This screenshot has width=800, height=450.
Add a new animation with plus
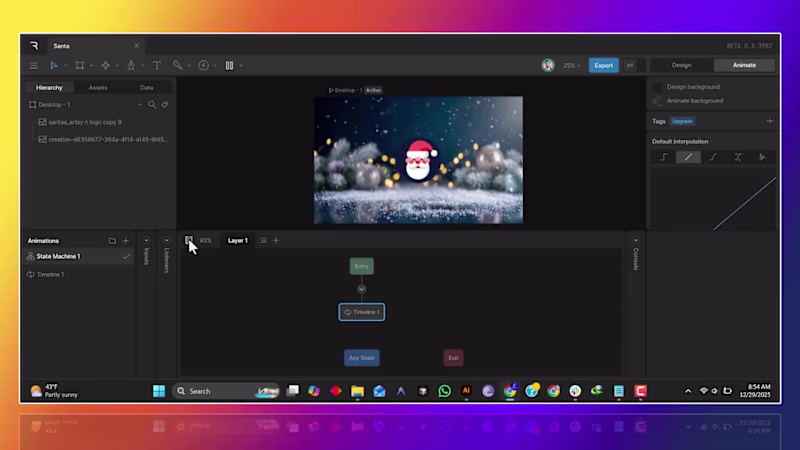pyautogui.click(x=126, y=241)
